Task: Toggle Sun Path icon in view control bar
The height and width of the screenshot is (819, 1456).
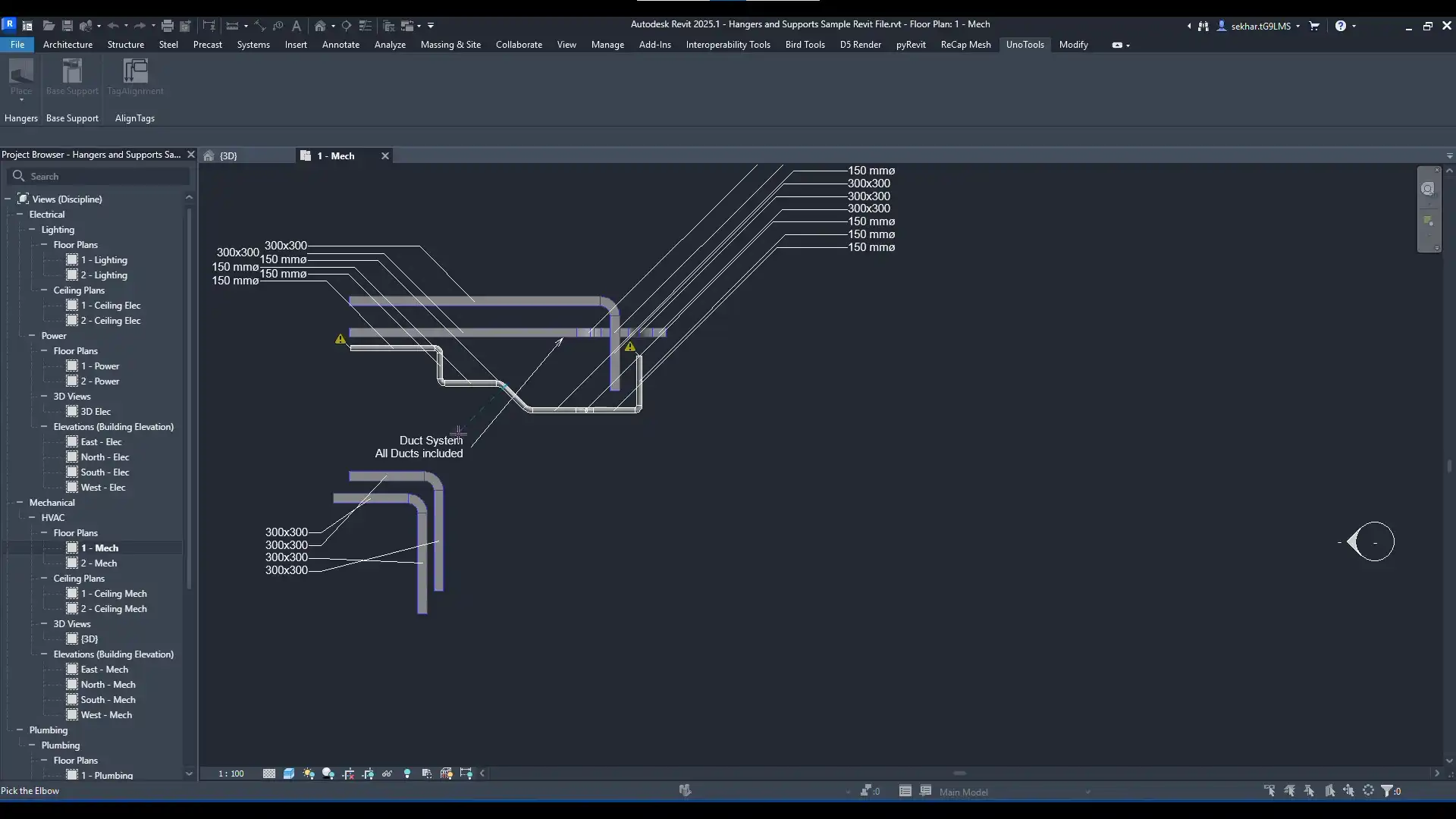Action: click(309, 773)
